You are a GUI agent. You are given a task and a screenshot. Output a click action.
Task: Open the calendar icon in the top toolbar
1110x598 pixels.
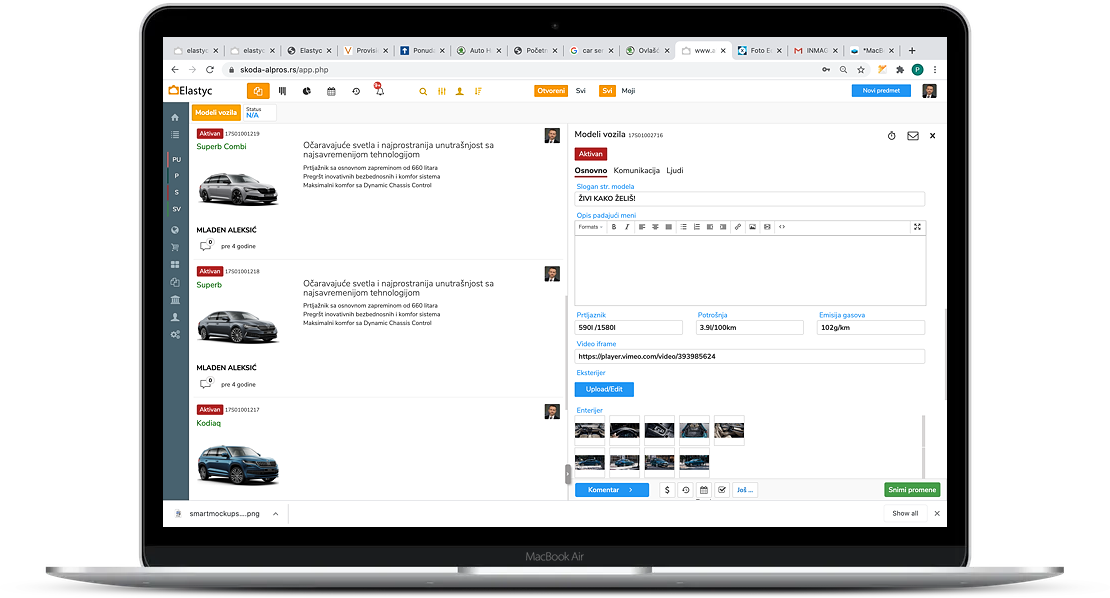pyautogui.click(x=331, y=91)
